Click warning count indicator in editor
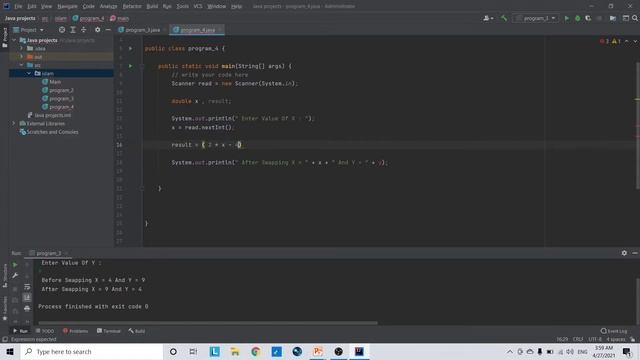 (x=616, y=41)
